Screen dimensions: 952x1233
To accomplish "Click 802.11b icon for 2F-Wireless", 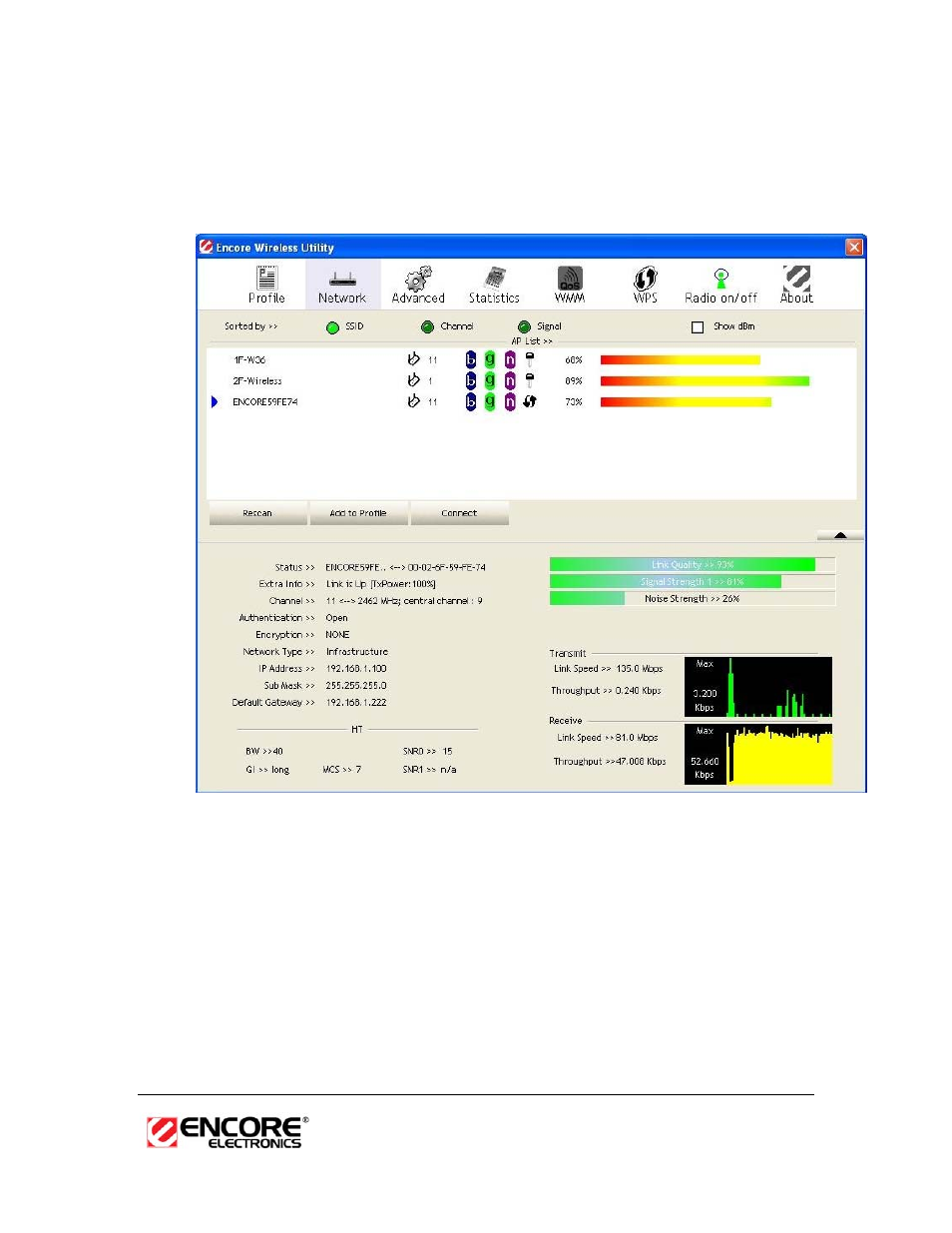I will click(x=471, y=380).
